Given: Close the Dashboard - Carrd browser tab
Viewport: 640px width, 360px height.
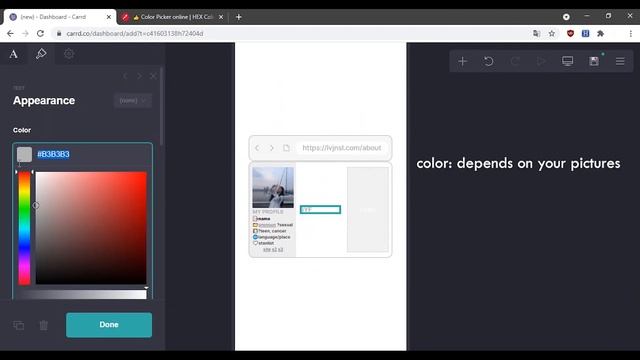Looking at the screenshot, I should tap(109, 17).
